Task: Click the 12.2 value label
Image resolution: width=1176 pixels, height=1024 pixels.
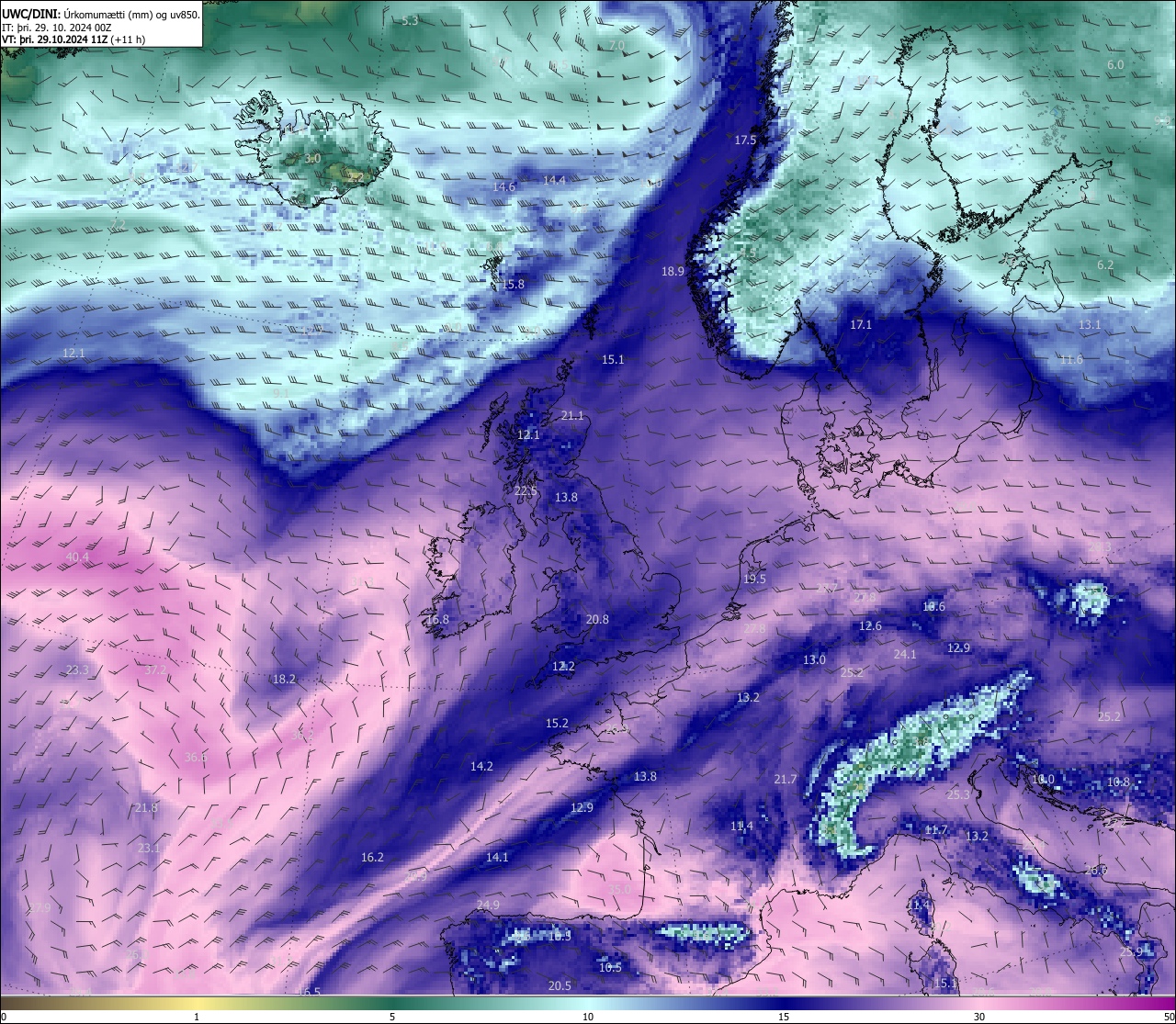Action: (x=563, y=667)
